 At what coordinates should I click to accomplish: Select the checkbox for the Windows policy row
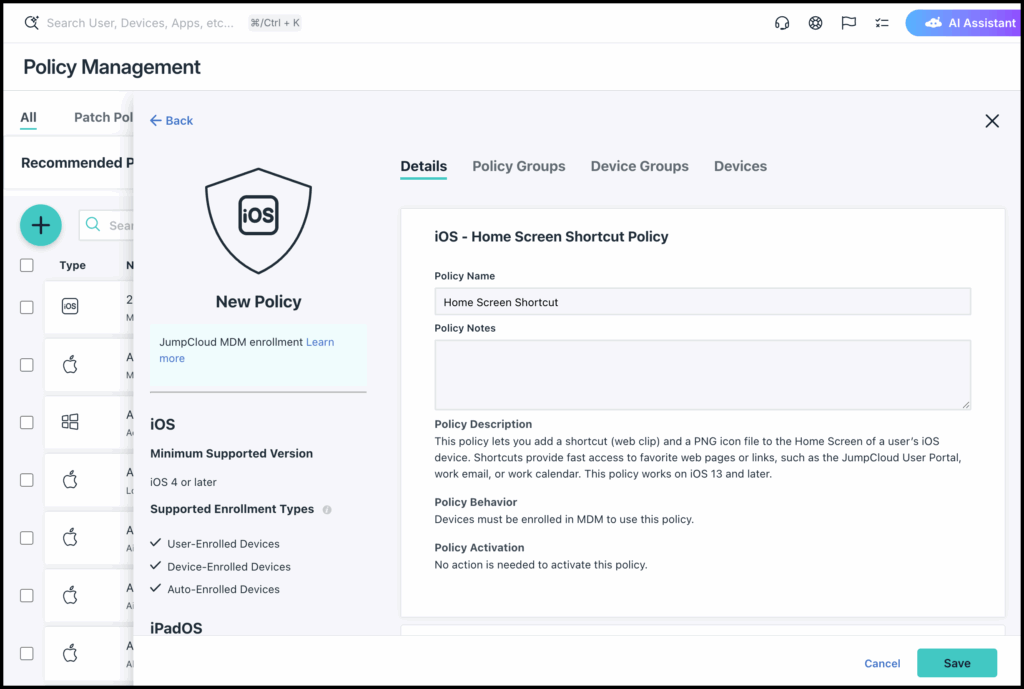27,422
